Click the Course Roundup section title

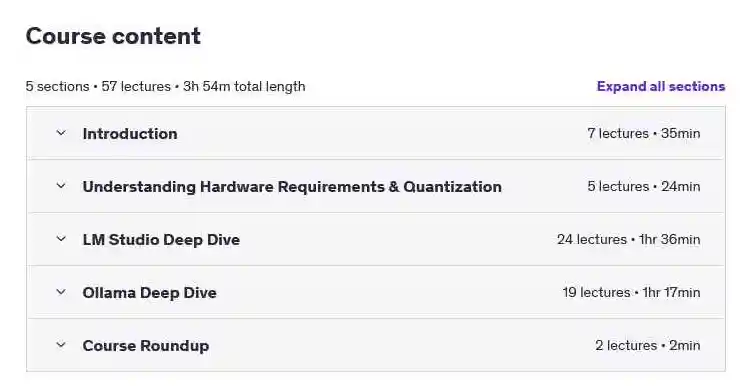pyautogui.click(x=145, y=346)
